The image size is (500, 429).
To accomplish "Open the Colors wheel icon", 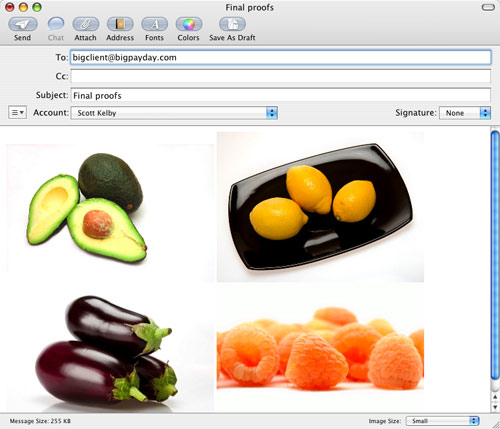I will (x=189, y=24).
